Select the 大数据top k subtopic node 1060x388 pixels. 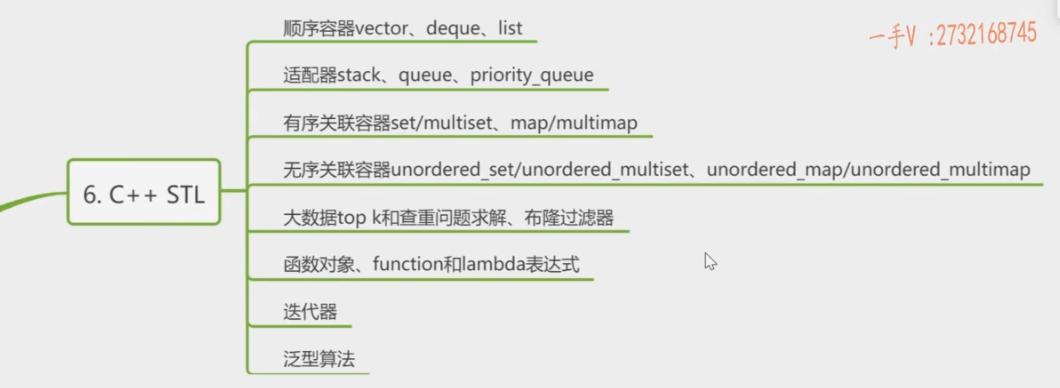click(x=448, y=218)
